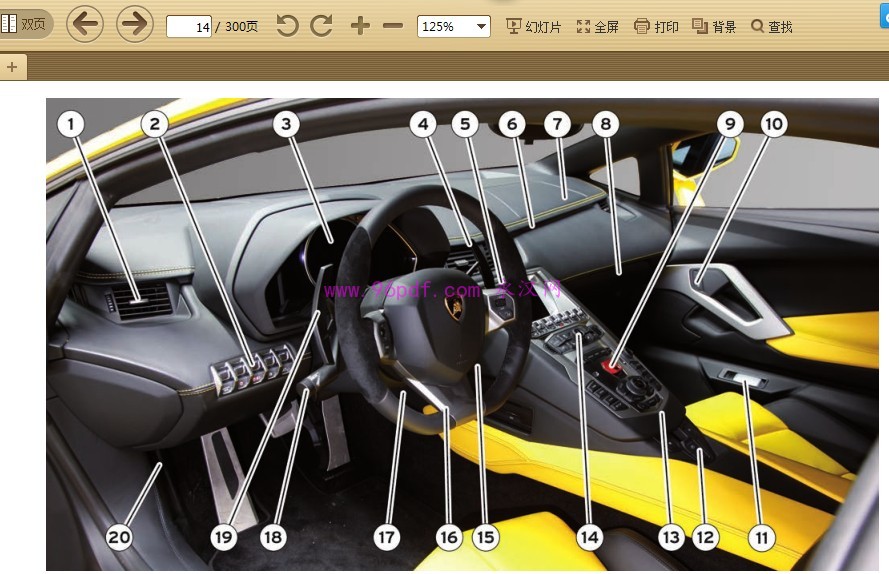This screenshot has width=889, height=574.
Task: Add a new tab with plus button
Action: [x=12, y=67]
